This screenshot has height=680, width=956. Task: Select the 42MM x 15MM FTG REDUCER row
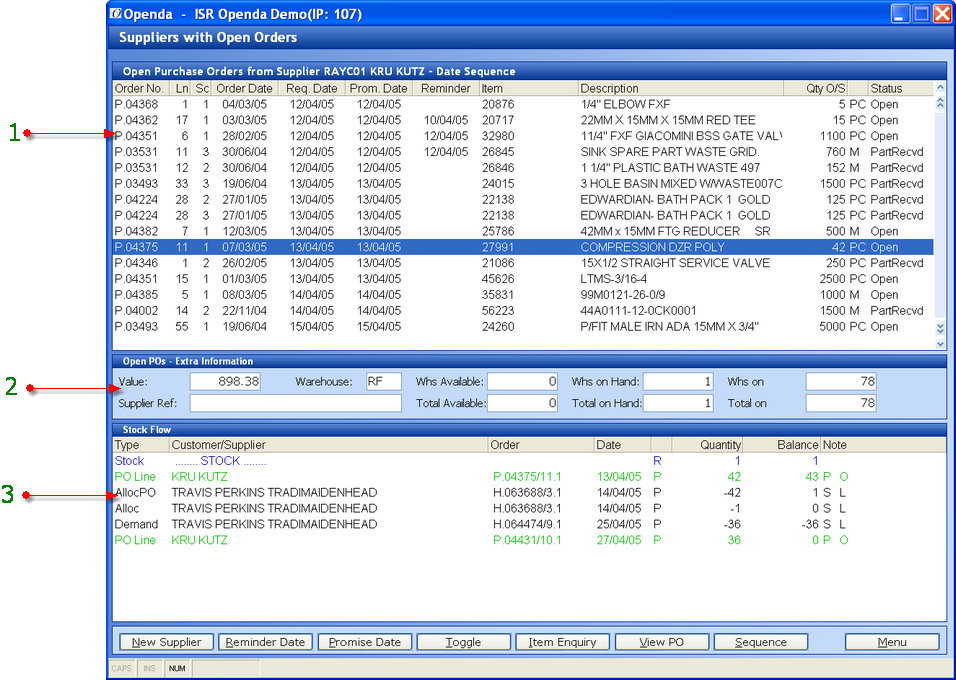(x=523, y=231)
